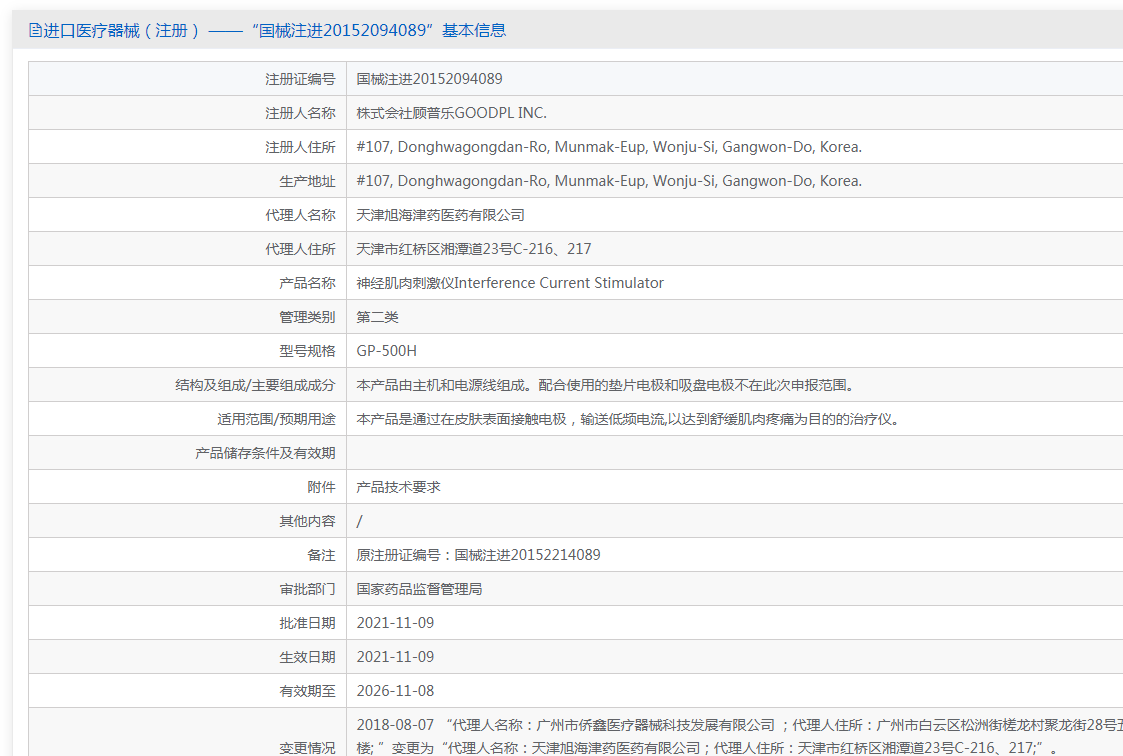This screenshot has height=756, width=1123.
Task: Click the expiry date 2026-11-08
Action: (395, 691)
